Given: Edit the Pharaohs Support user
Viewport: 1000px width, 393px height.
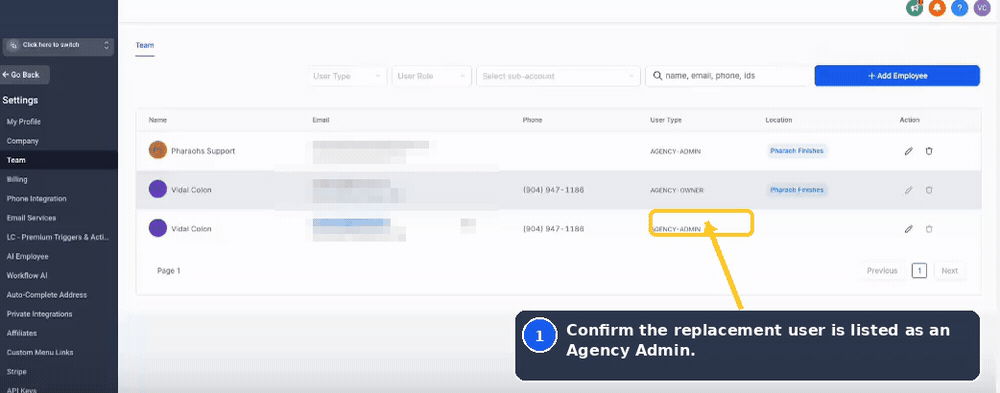Looking at the screenshot, I should pyautogui.click(x=909, y=151).
